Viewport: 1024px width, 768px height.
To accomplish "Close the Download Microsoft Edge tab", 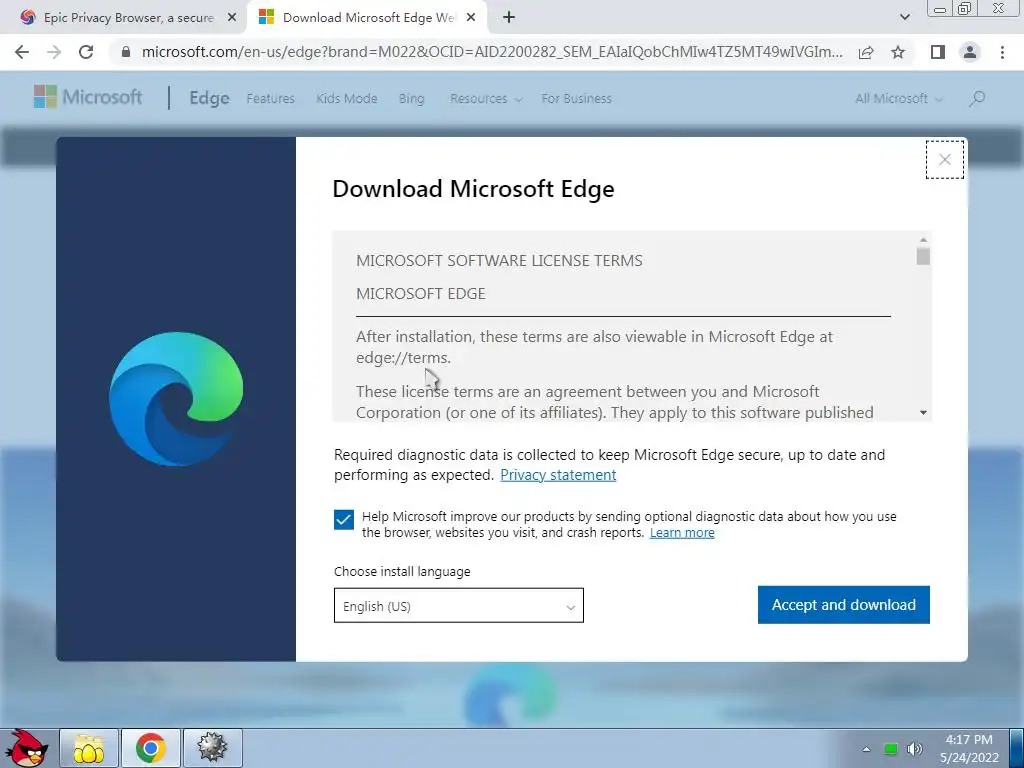I will point(471,18).
